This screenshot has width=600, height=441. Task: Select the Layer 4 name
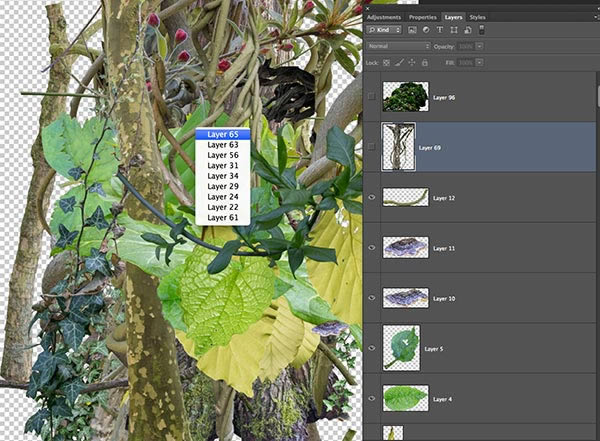click(442, 399)
